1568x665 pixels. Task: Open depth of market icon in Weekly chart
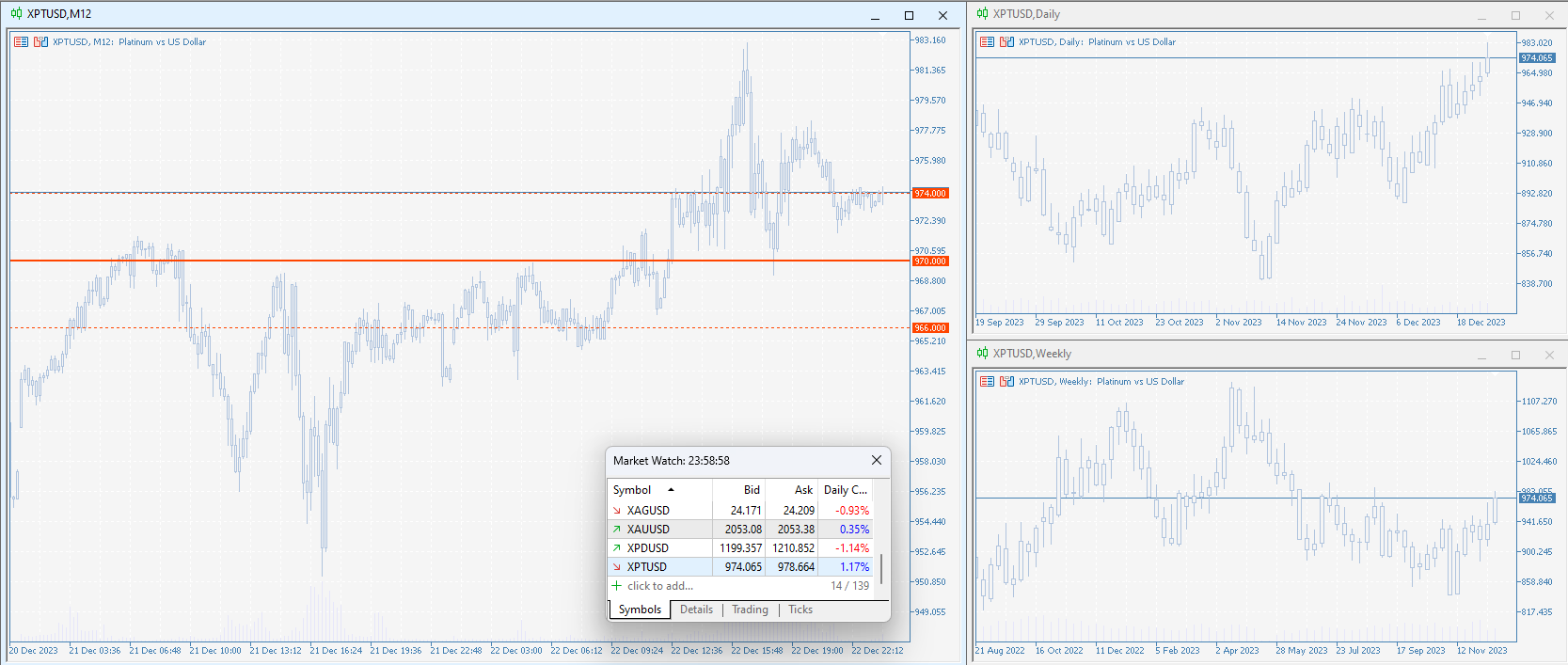(x=1006, y=382)
